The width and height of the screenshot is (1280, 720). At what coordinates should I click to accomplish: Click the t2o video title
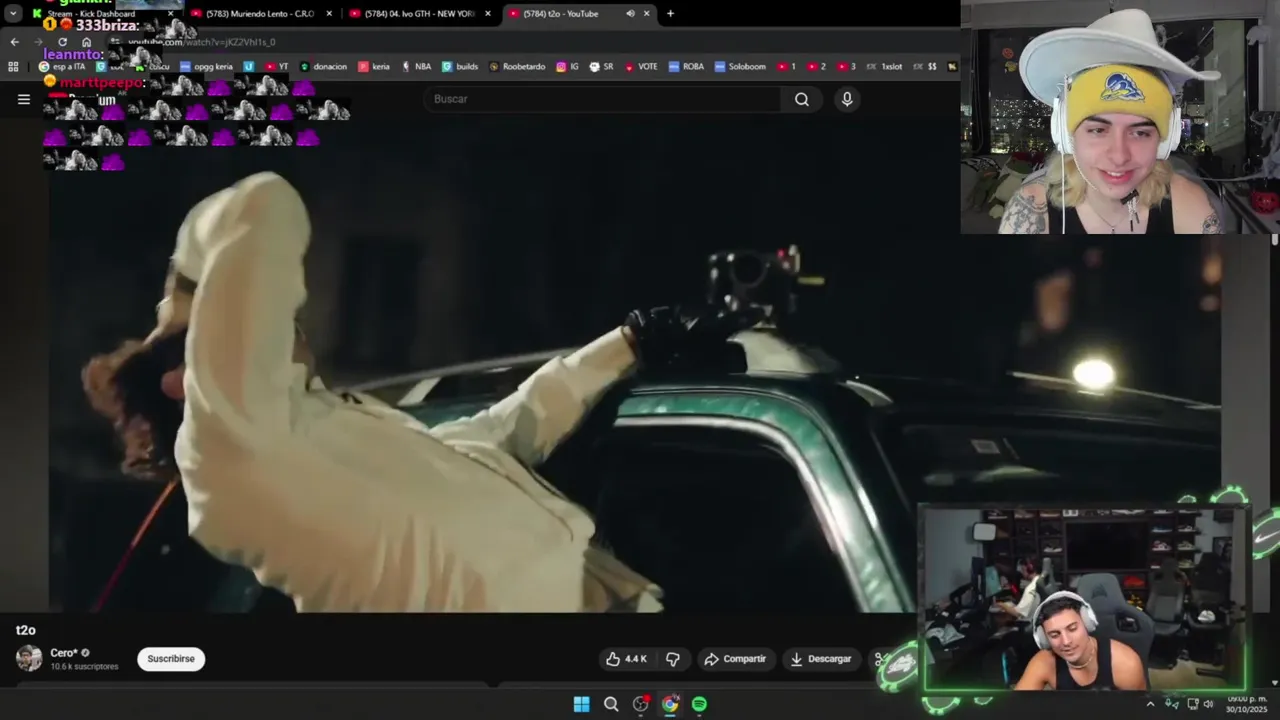(x=26, y=630)
